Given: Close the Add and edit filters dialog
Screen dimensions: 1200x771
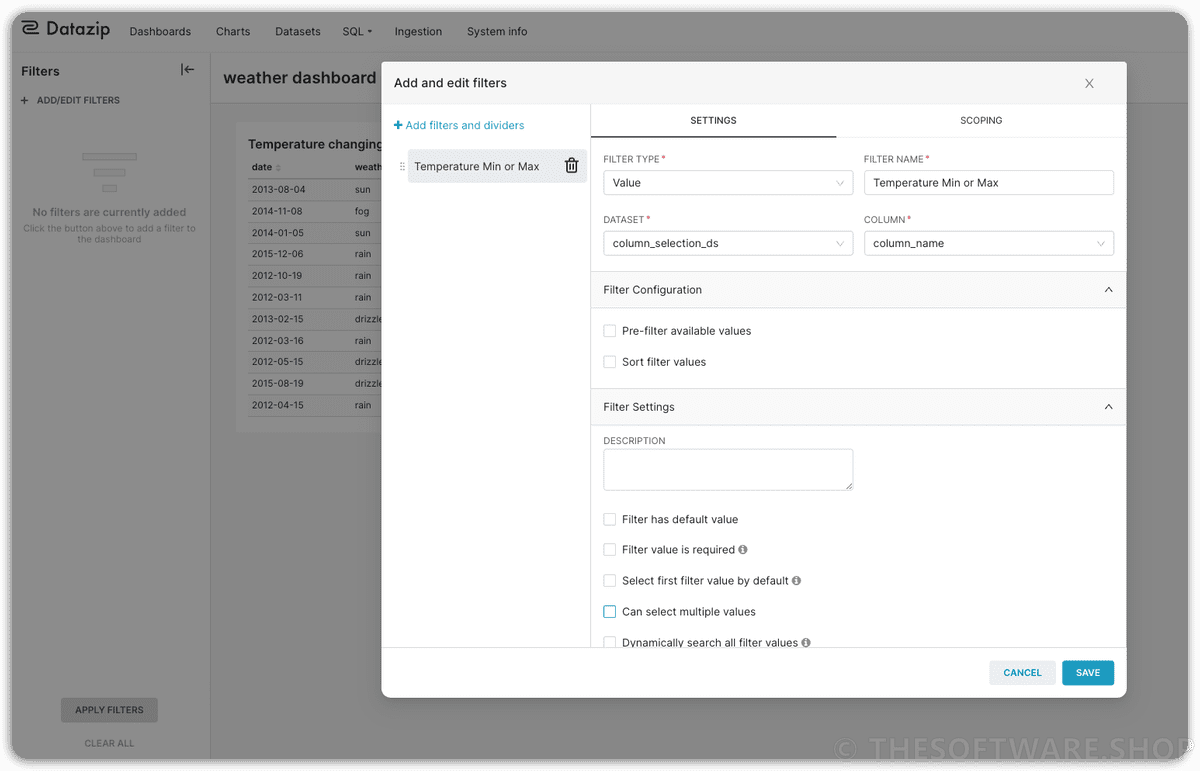Looking at the screenshot, I should click(1090, 83).
